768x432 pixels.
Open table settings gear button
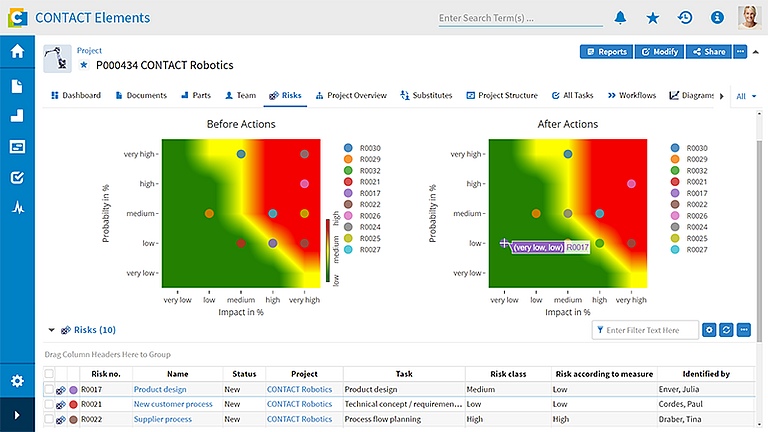709,330
